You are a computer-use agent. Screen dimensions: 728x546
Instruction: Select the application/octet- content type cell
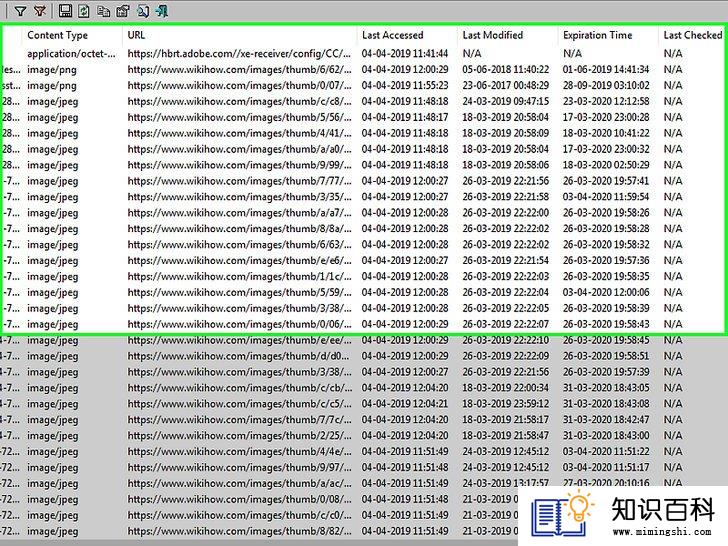pyautogui.click(x=72, y=54)
